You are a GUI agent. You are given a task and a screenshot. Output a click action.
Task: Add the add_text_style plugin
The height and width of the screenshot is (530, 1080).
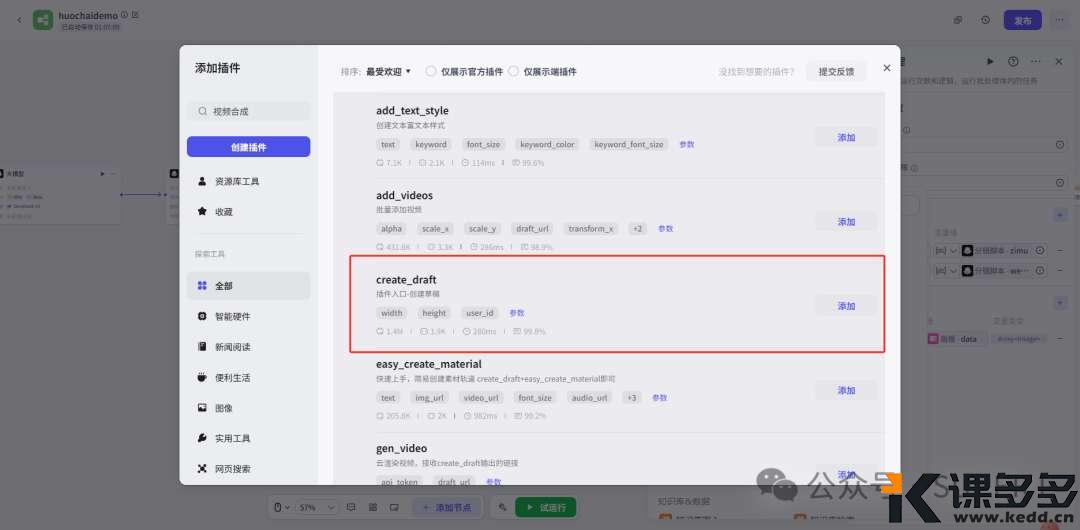pos(846,137)
